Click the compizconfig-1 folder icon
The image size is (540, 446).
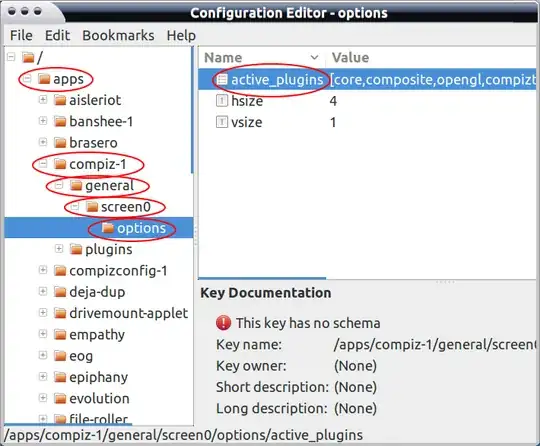tap(60, 271)
